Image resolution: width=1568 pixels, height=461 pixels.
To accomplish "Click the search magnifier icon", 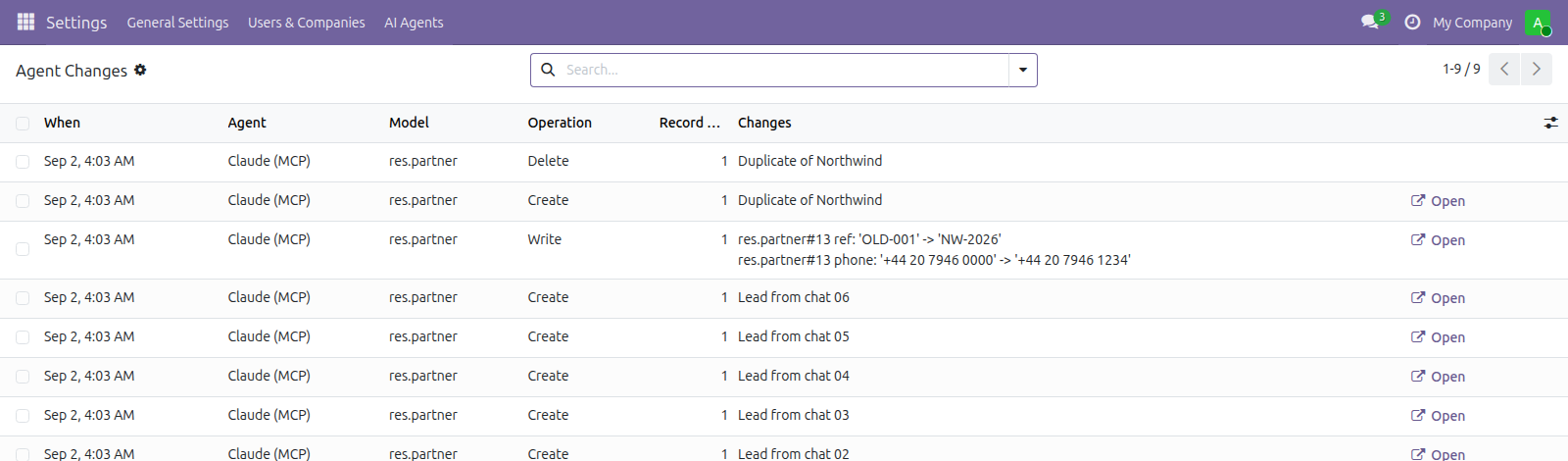I will pyautogui.click(x=548, y=70).
